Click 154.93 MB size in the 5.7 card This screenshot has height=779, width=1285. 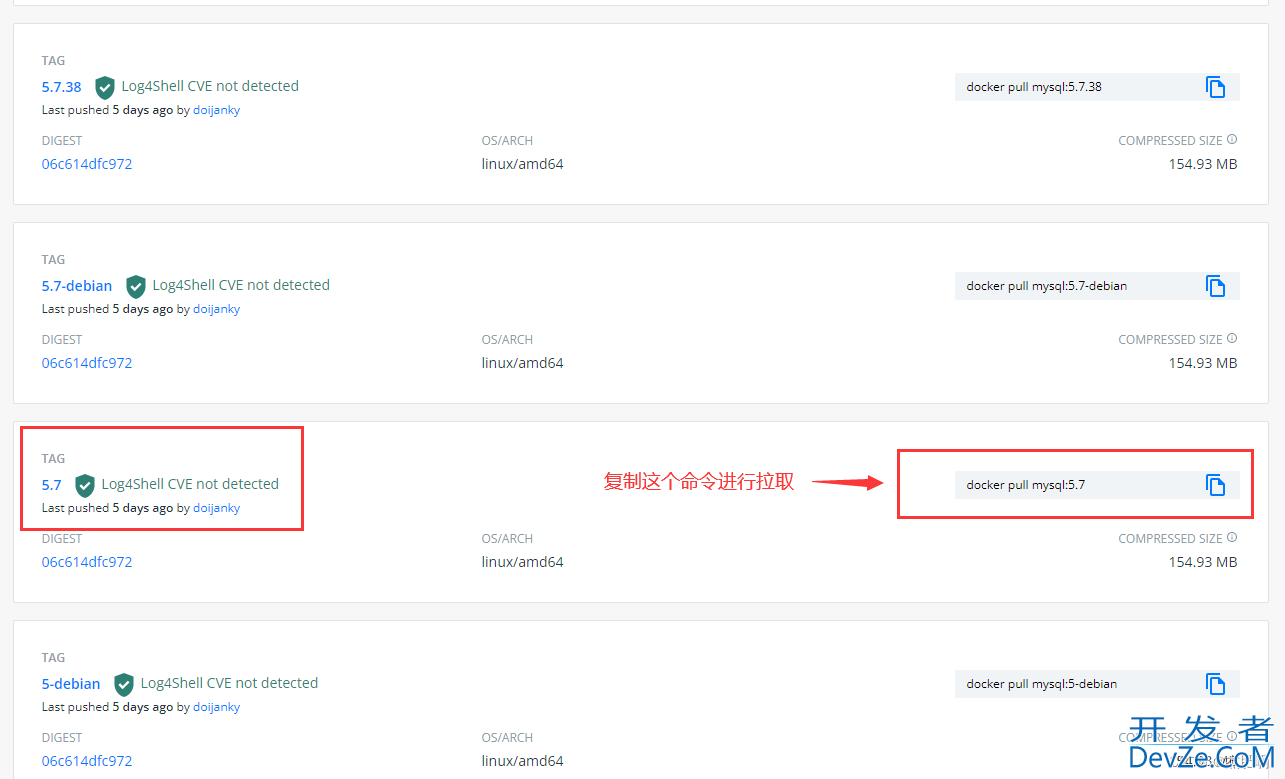1203,562
